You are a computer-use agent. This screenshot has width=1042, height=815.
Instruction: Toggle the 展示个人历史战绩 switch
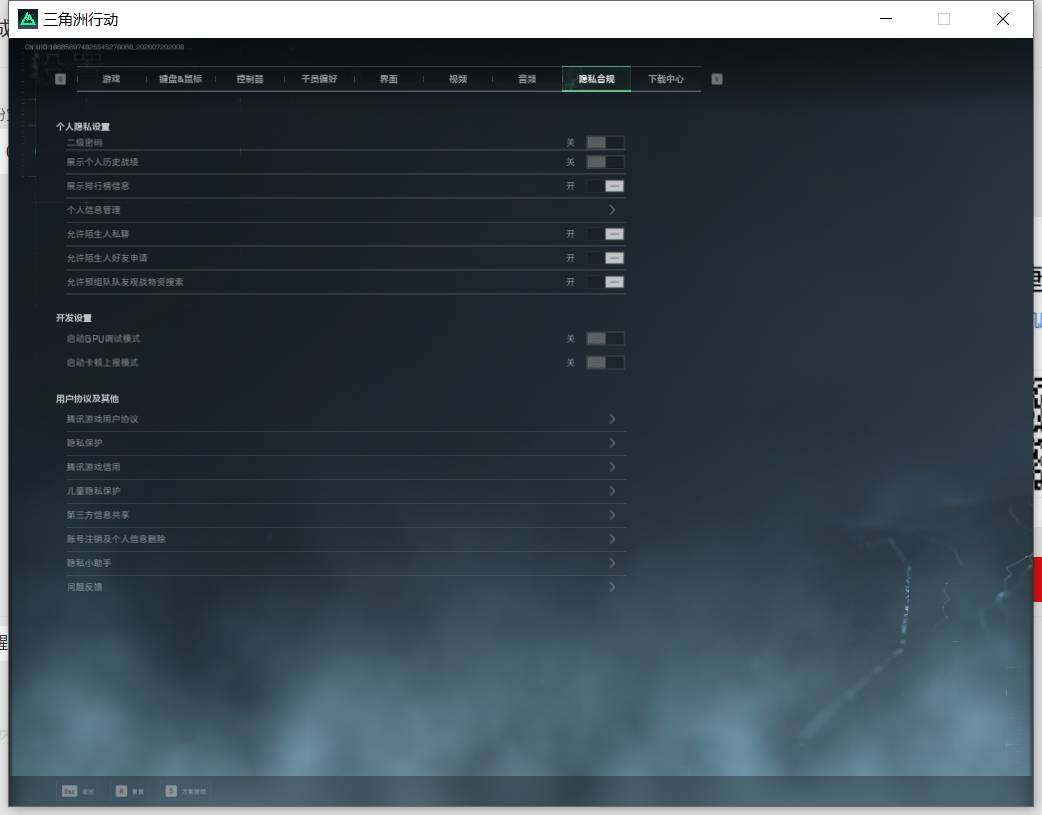click(x=605, y=162)
